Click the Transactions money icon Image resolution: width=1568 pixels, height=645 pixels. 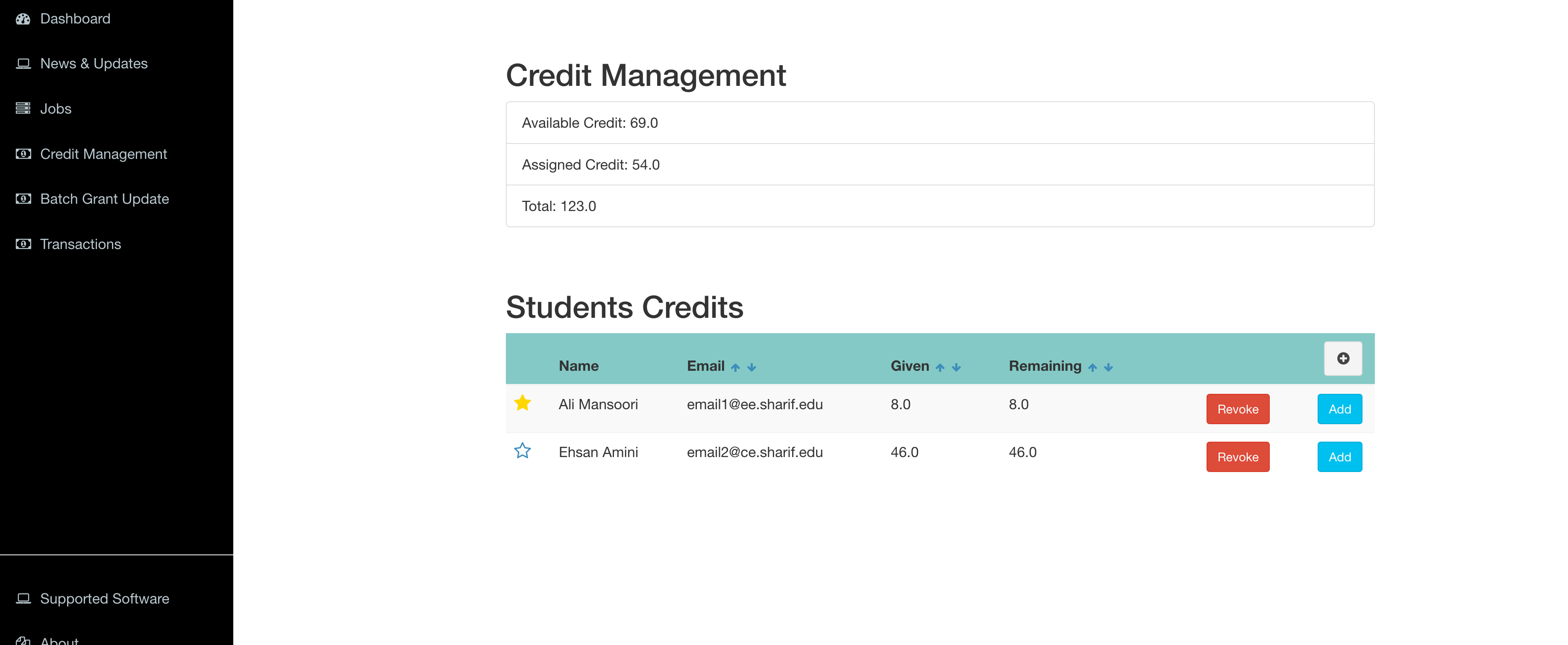[x=23, y=244]
